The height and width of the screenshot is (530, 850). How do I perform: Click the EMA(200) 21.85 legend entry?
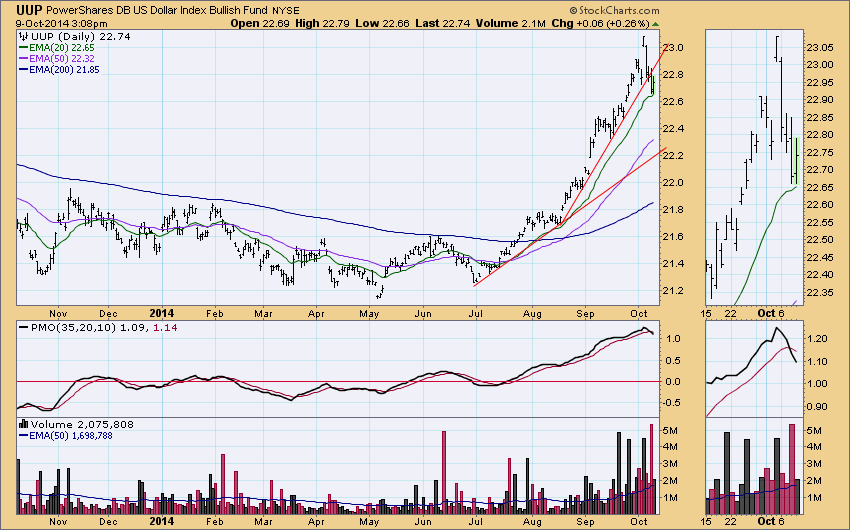pyautogui.click(x=64, y=70)
